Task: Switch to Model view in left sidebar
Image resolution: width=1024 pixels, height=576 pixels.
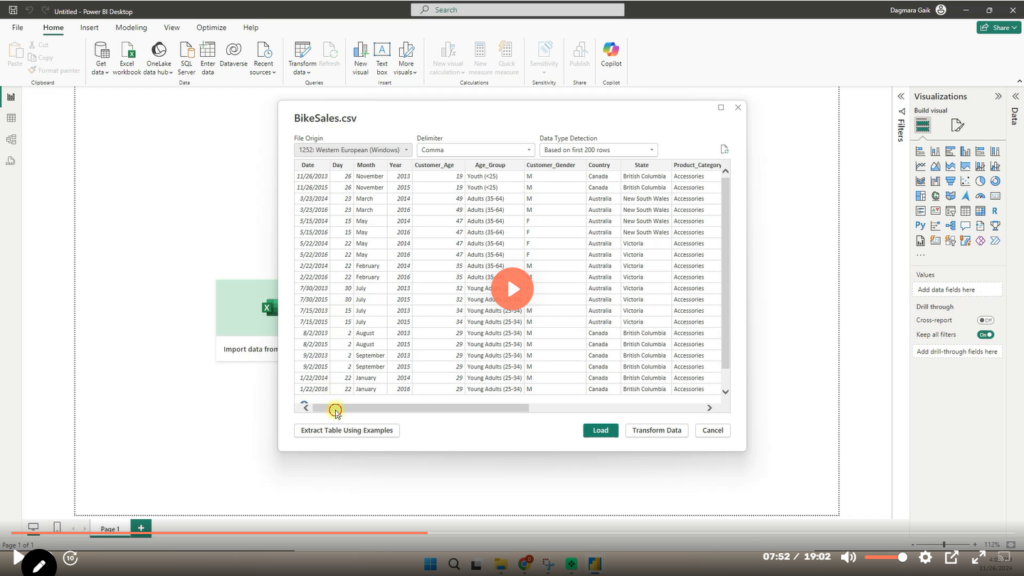Action: pyautogui.click(x=11, y=140)
